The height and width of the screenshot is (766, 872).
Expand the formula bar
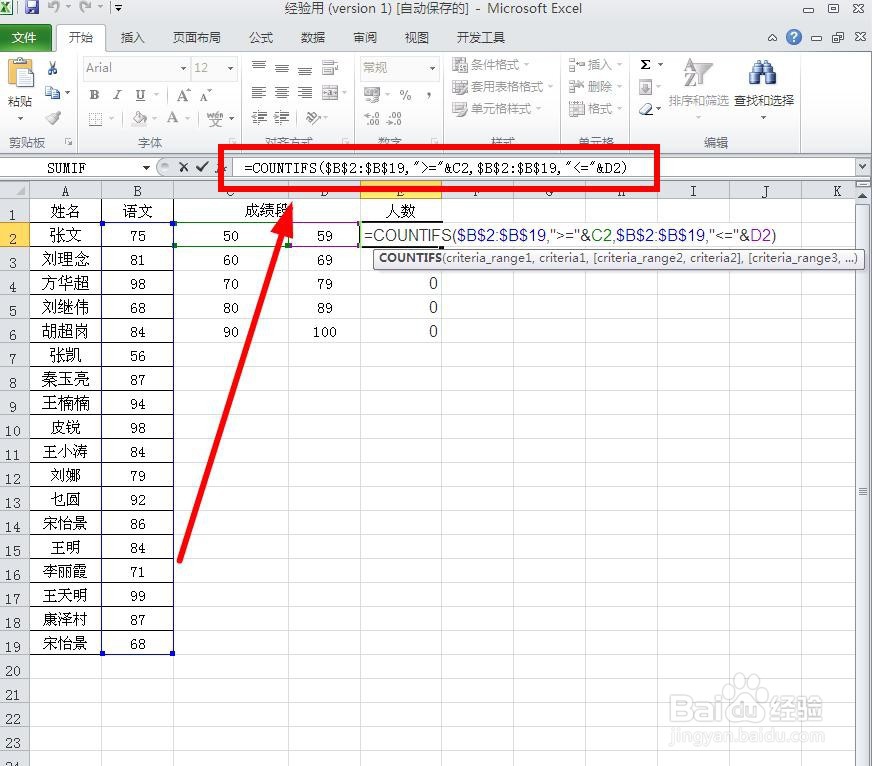click(x=862, y=166)
